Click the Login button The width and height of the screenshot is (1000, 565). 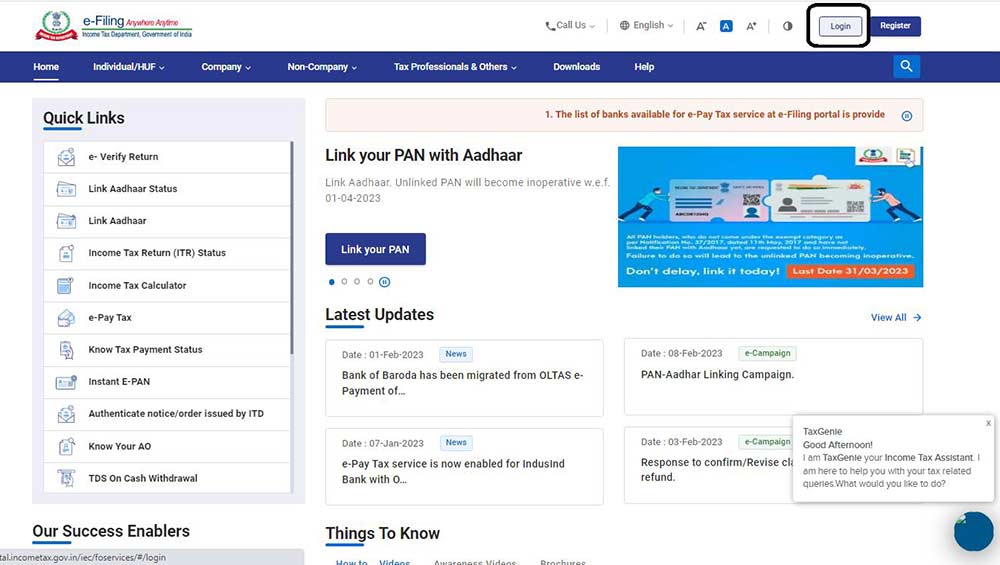pos(840,26)
